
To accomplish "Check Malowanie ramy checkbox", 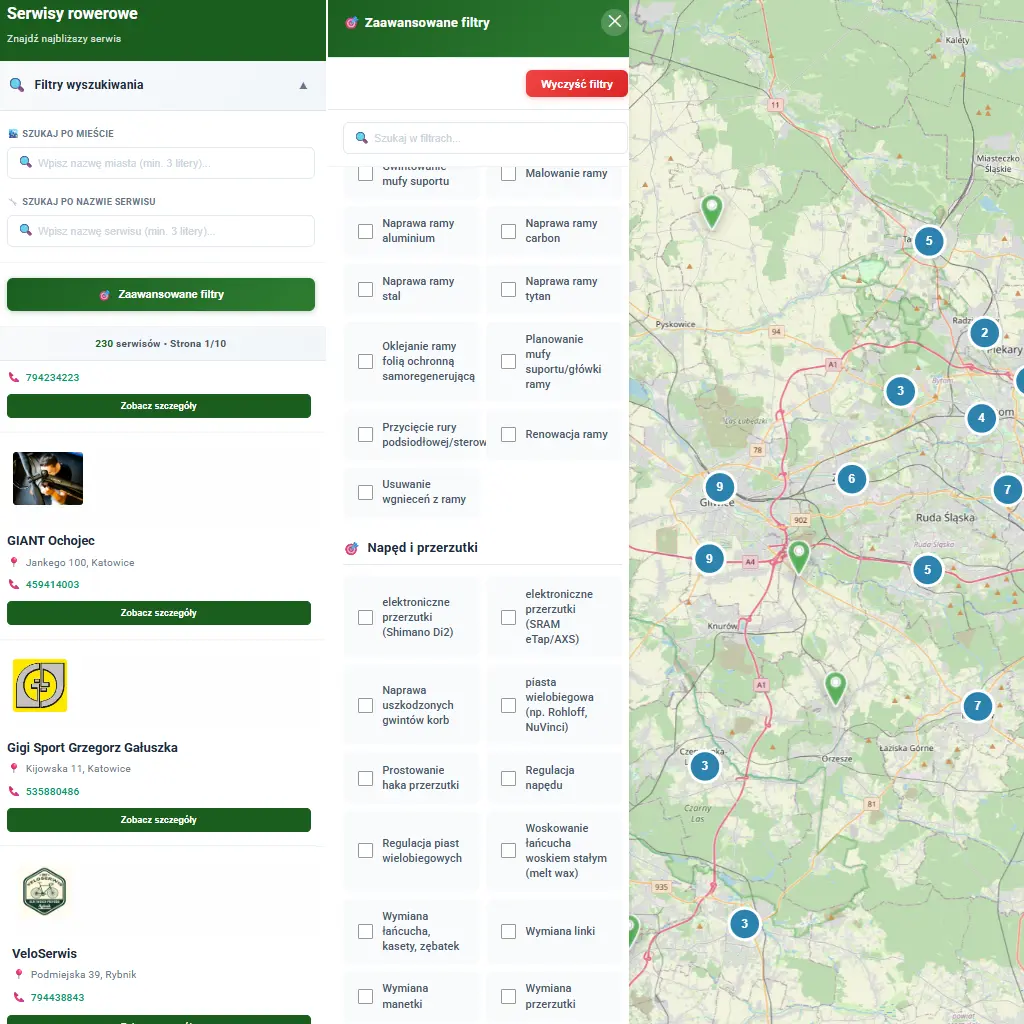I will coord(508,173).
